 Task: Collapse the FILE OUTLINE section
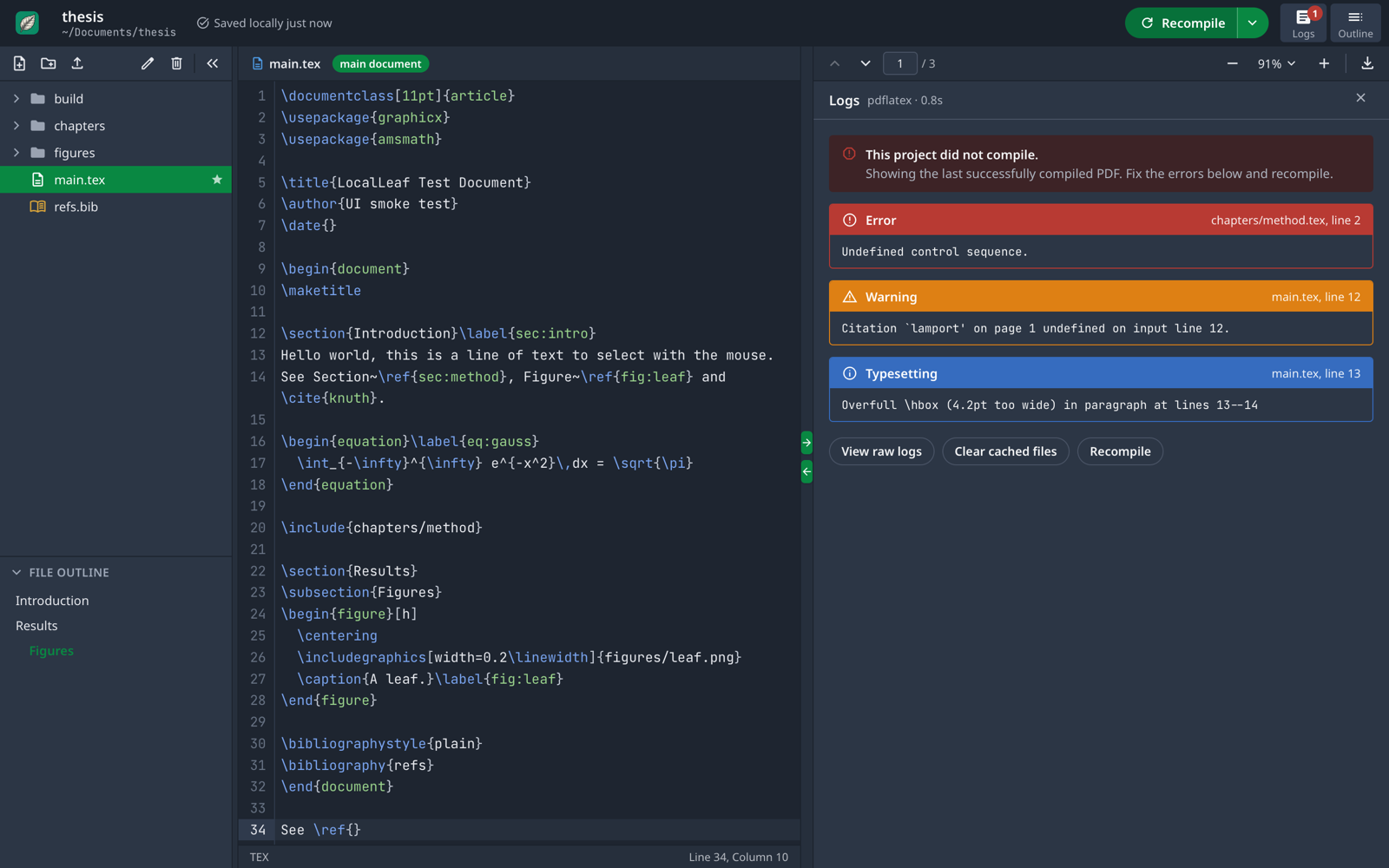tap(16, 573)
